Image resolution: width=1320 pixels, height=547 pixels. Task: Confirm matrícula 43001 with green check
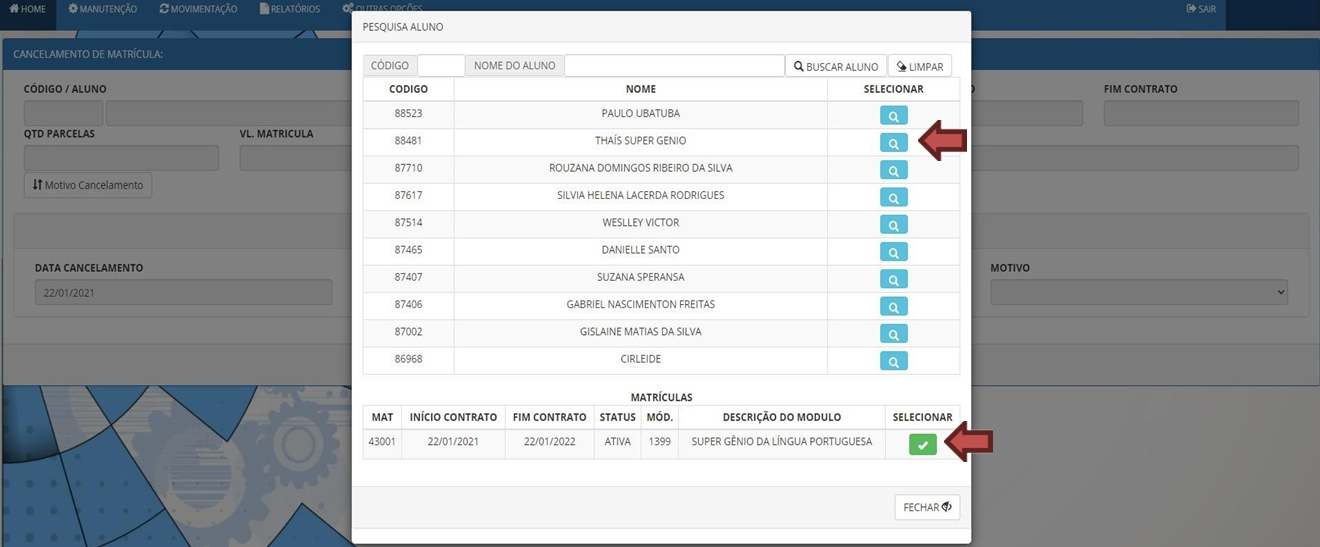pos(922,444)
